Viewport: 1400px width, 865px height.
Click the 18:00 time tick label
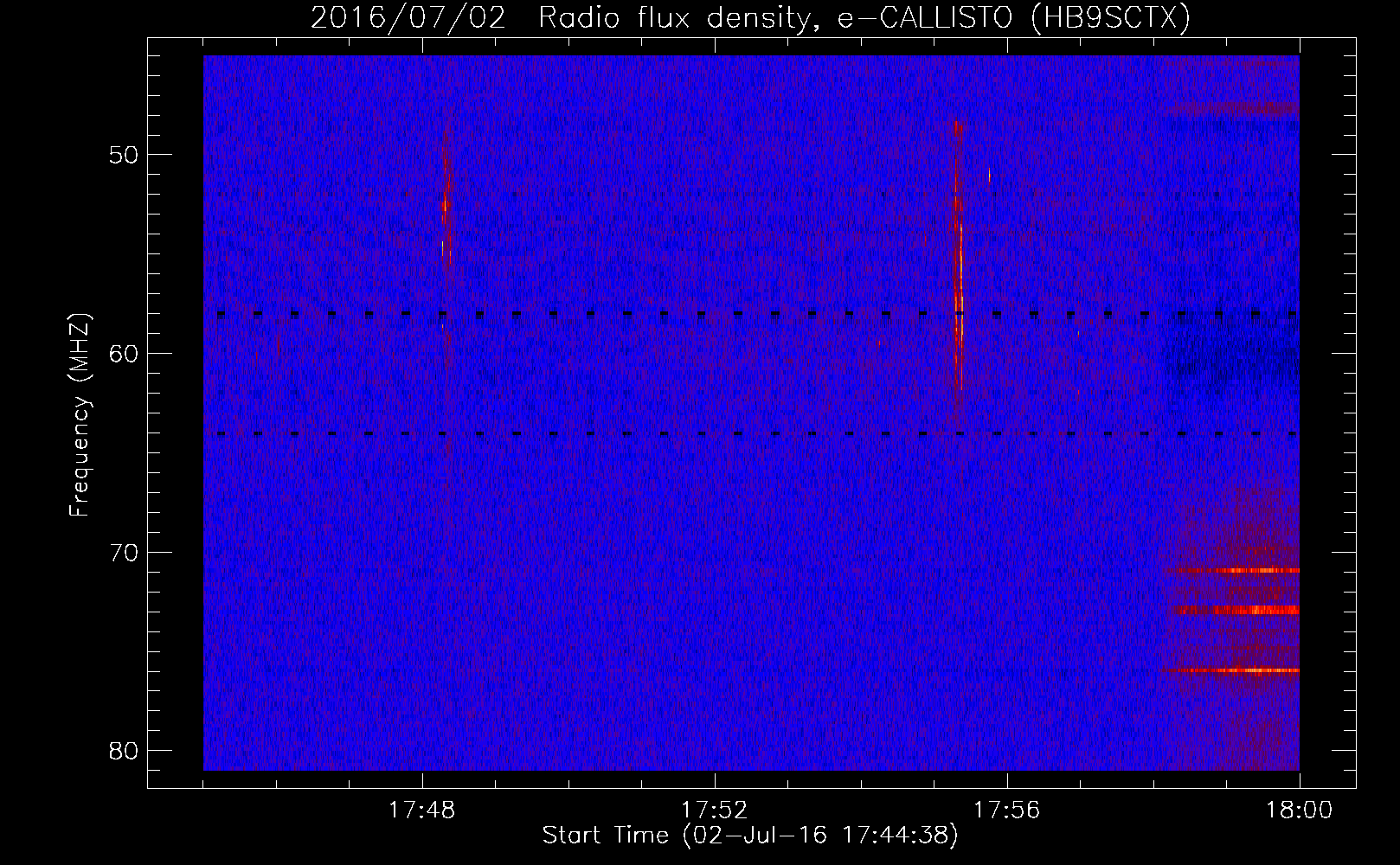[x=1299, y=811]
